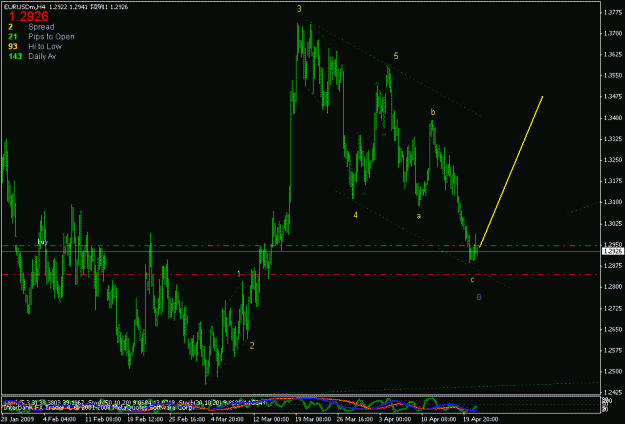This screenshot has height=424, width=625.
Task: Select the lowercase wave label a
Action: tap(419, 216)
